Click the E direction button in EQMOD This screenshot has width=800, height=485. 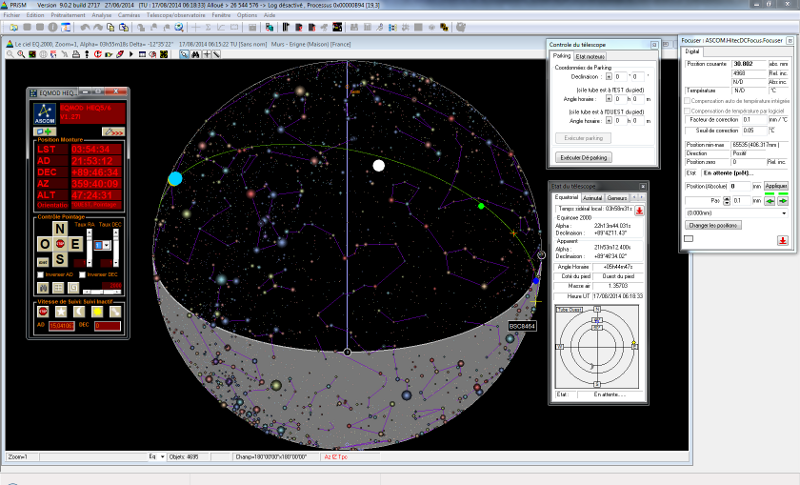pos(74,245)
